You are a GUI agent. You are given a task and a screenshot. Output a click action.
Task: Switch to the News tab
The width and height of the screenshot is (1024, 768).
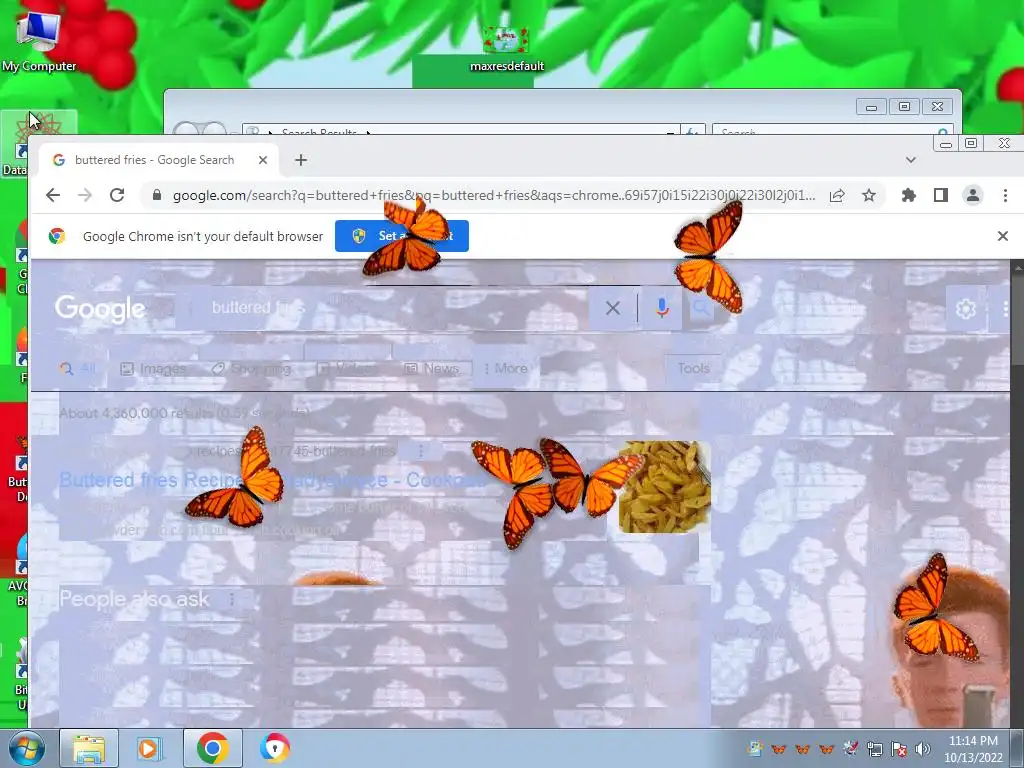[x=432, y=369]
